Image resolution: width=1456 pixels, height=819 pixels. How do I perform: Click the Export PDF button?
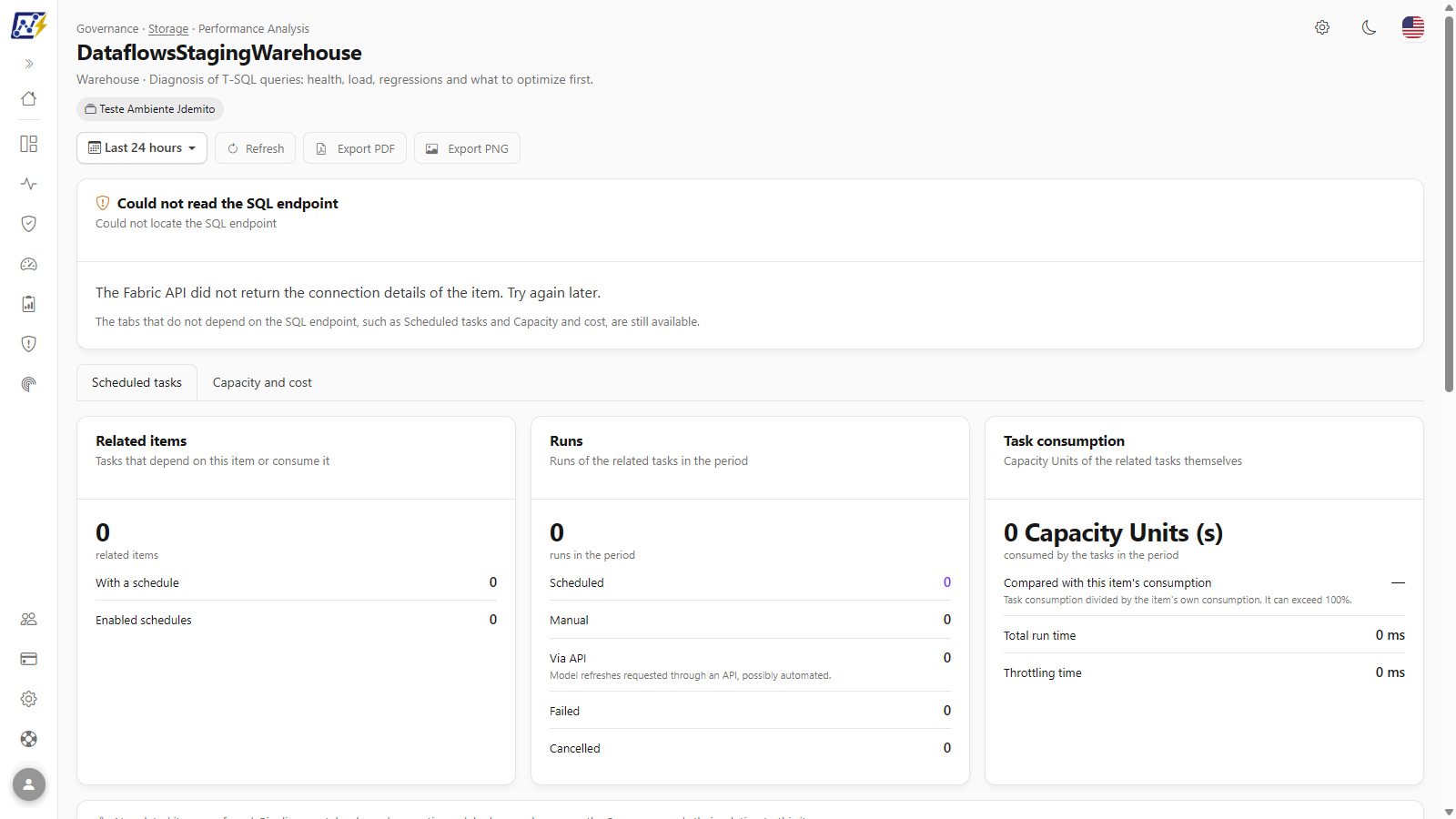pos(355,148)
